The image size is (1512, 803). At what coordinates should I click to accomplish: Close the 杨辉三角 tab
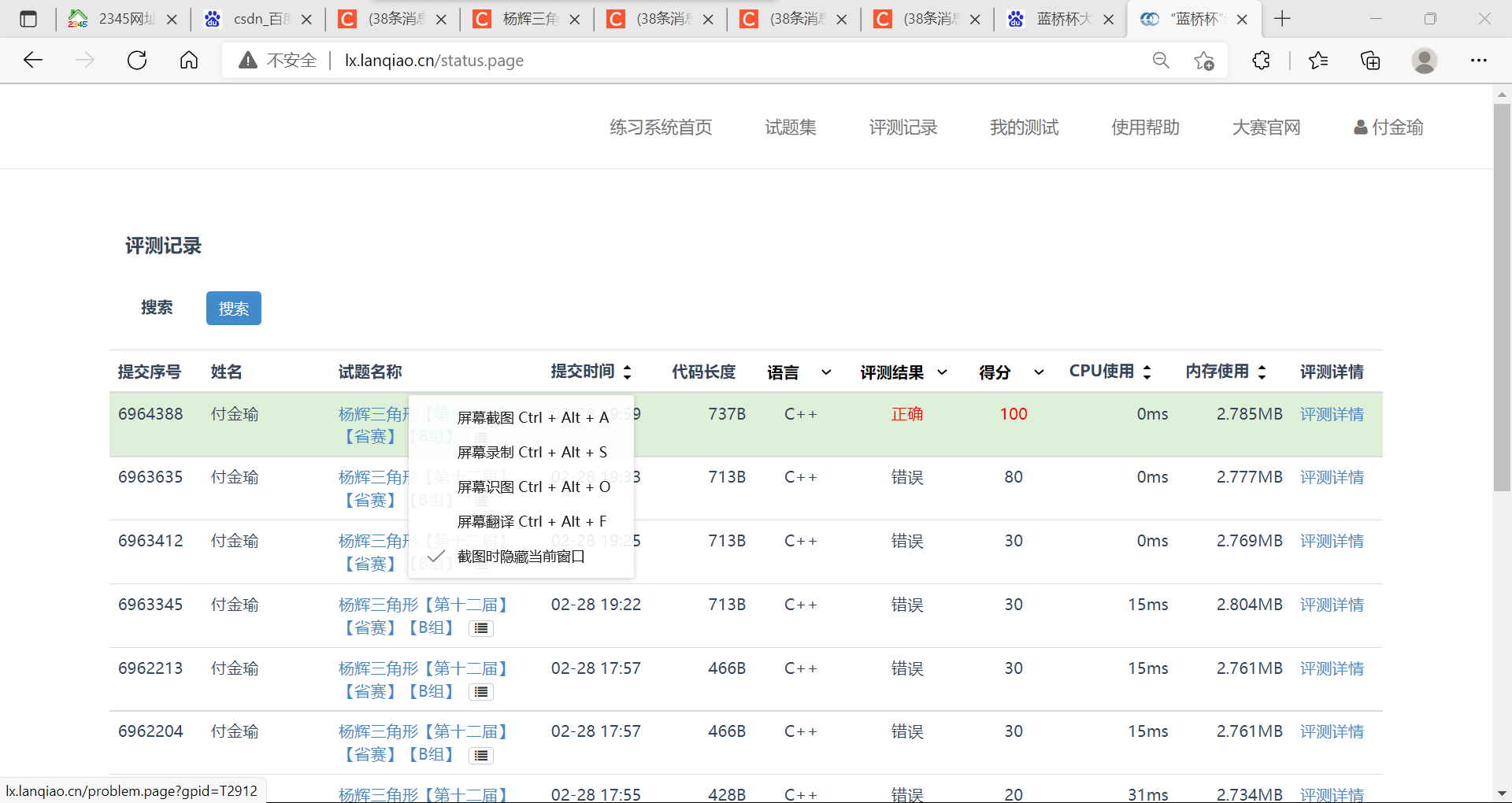point(575,20)
